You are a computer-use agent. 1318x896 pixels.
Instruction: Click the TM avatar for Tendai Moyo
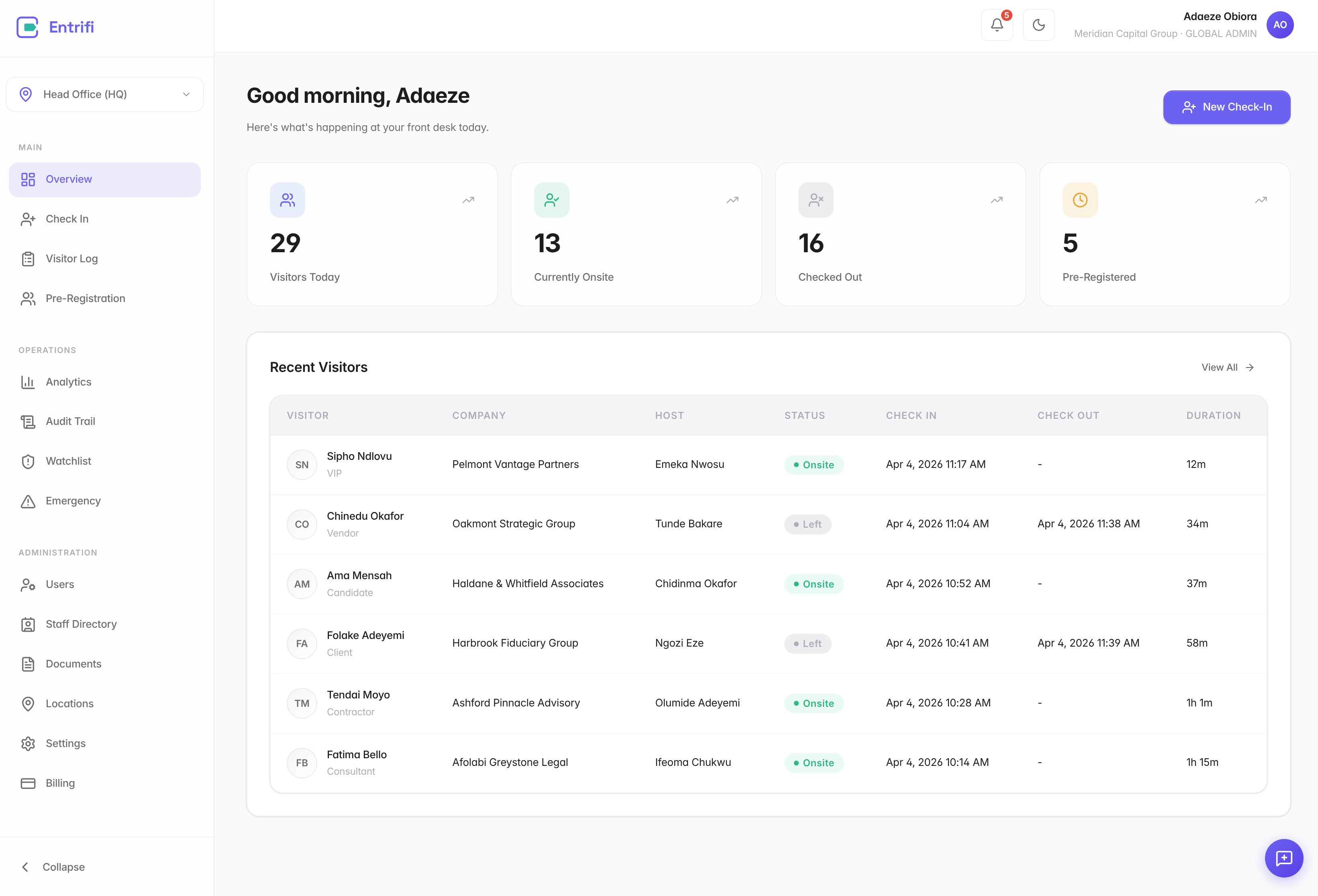[x=302, y=703]
